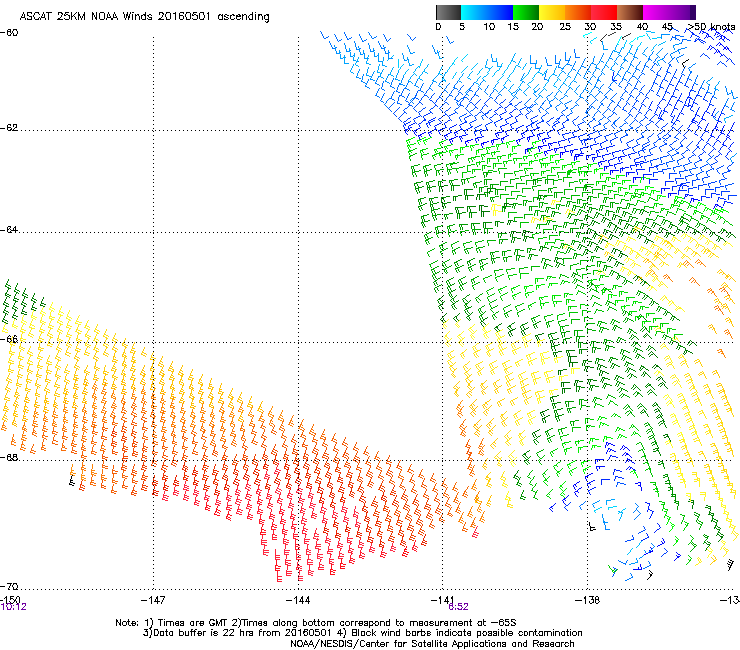This screenshot has height=650, width=740.
Task: Pick the blue 10-15 knots legend swatch
Action: pos(500,12)
